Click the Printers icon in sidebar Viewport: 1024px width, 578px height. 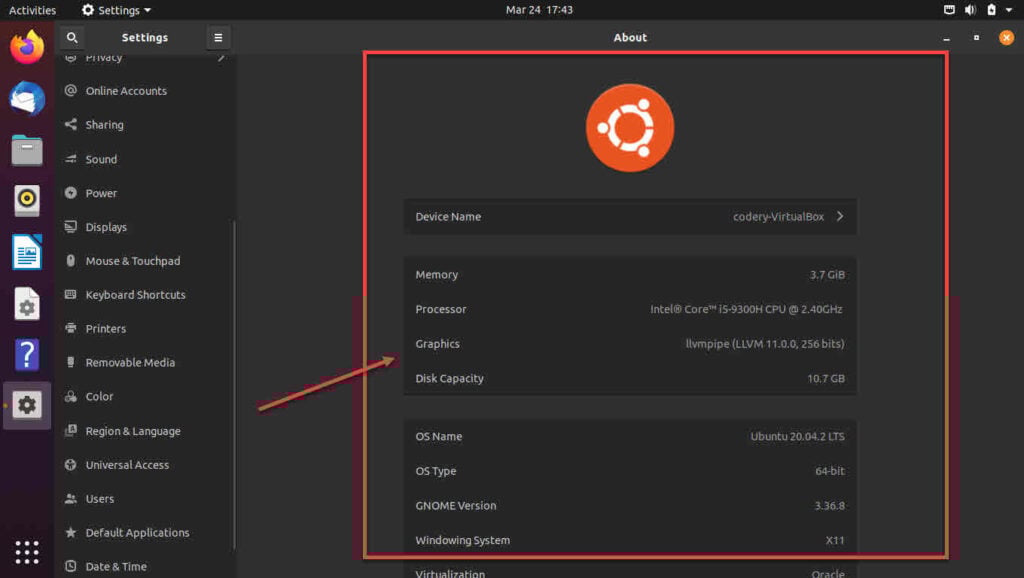pos(71,328)
